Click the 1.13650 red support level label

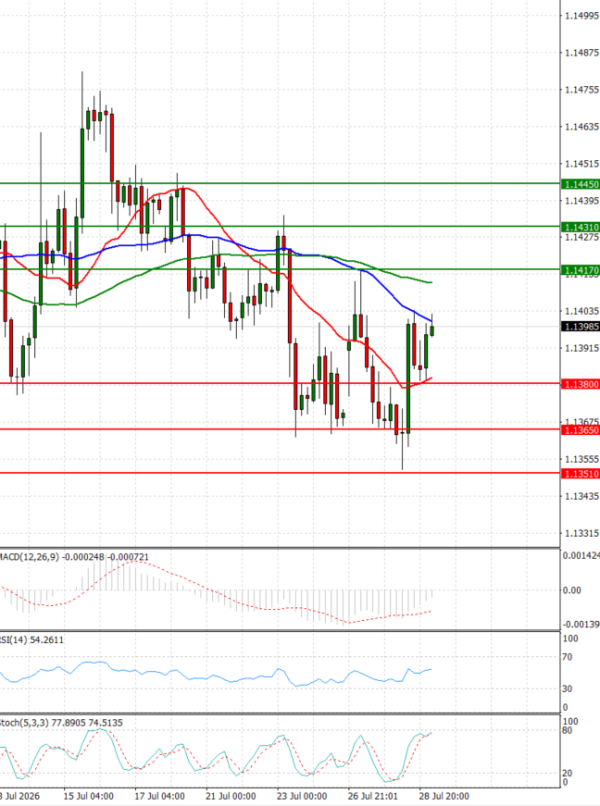pos(580,430)
